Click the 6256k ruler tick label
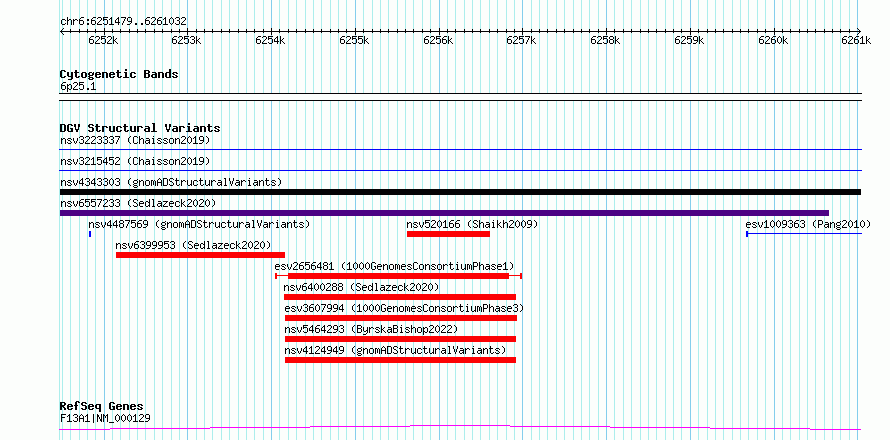Image resolution: width=890 pixels, height=440 pixels. (438, 40)
